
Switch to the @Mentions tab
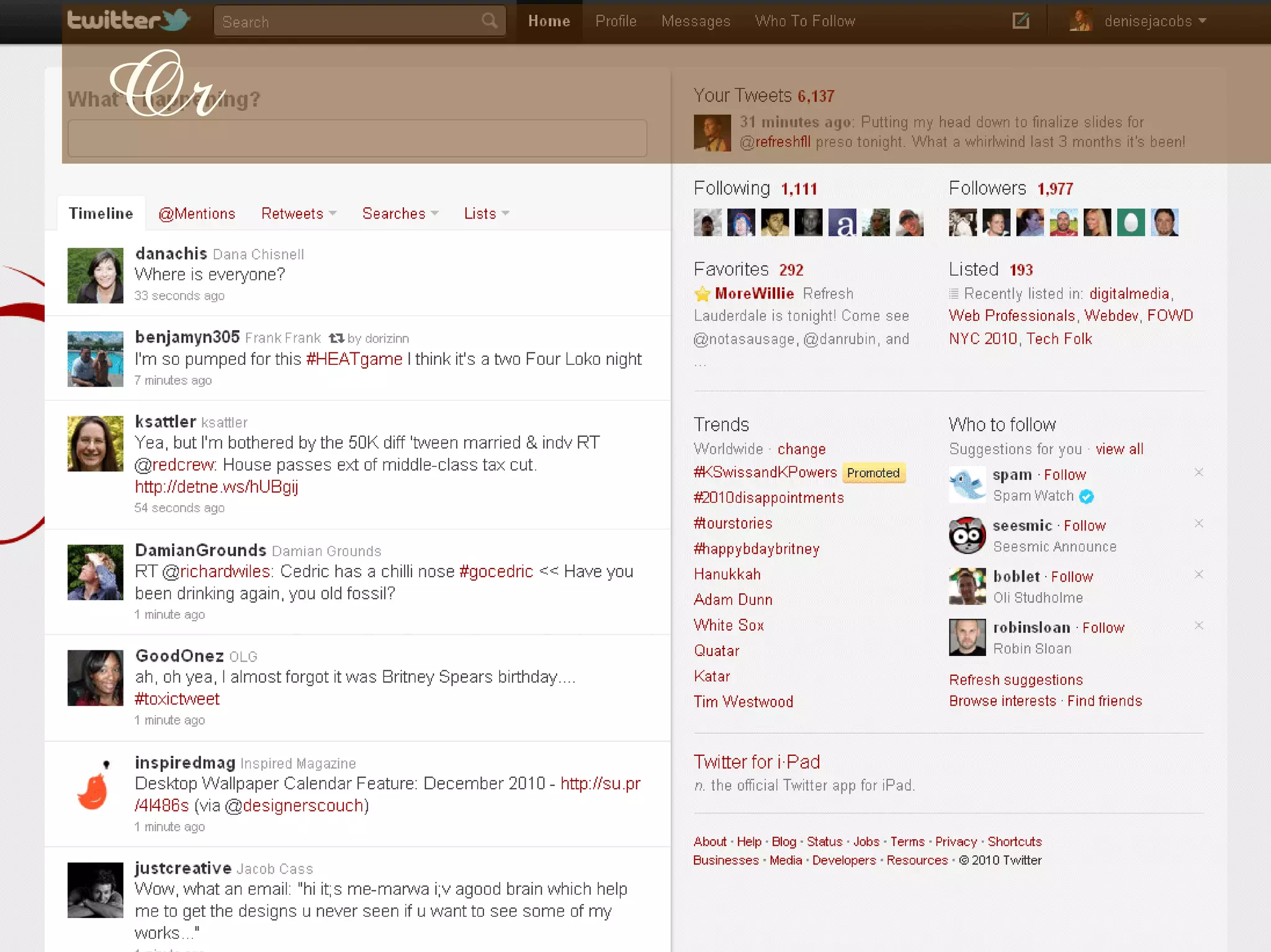point(197,213)
